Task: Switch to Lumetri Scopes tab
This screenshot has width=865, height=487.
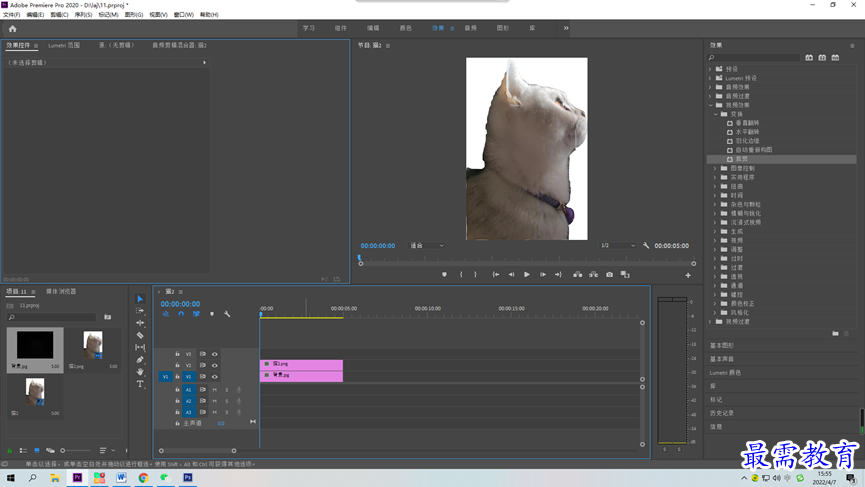Action: [x=64, y=45]
